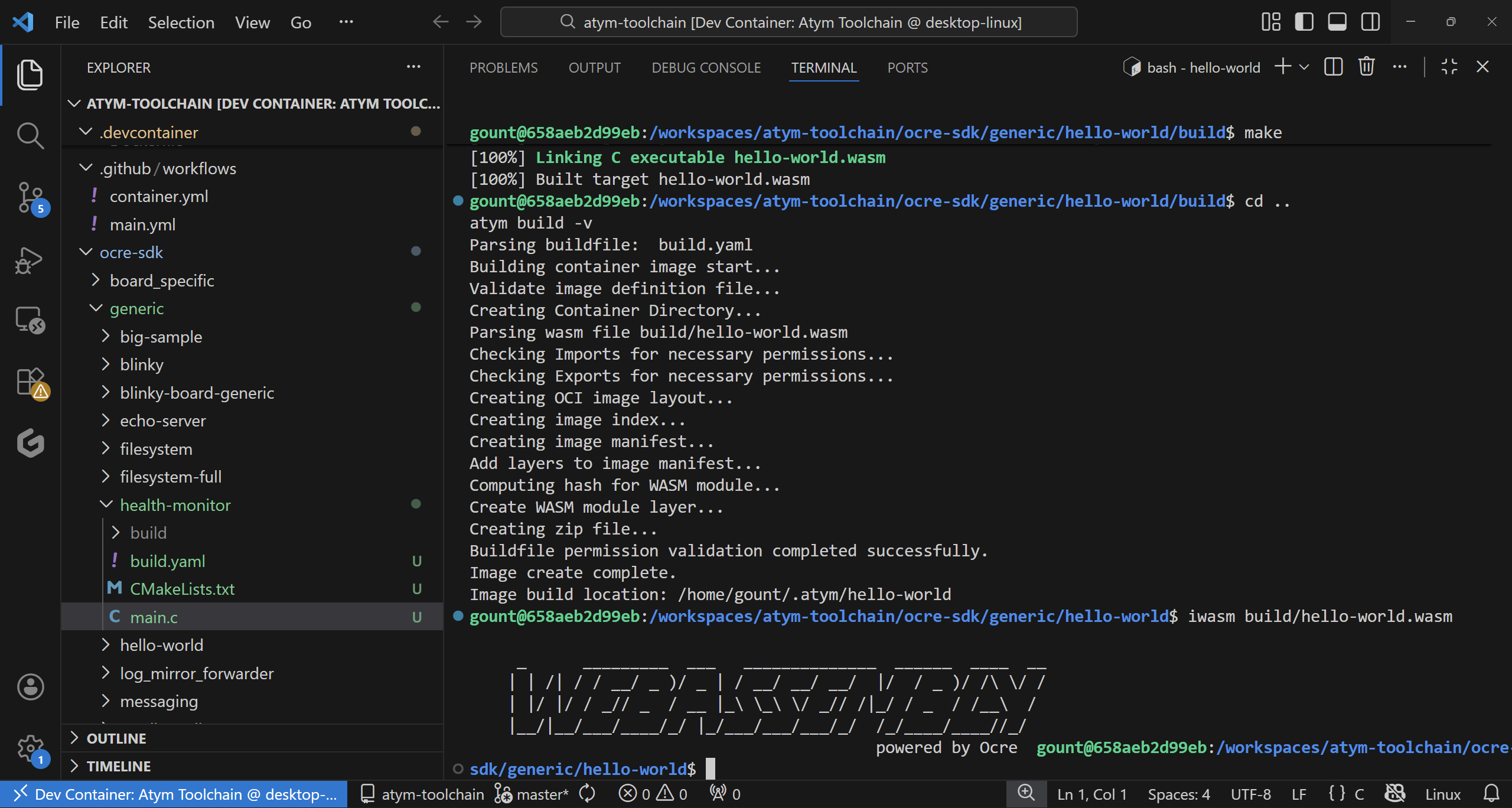Split the terminal pane
Viewport: 1512px width, 808px height.
pyautogui.click(x=1333, y=66)
